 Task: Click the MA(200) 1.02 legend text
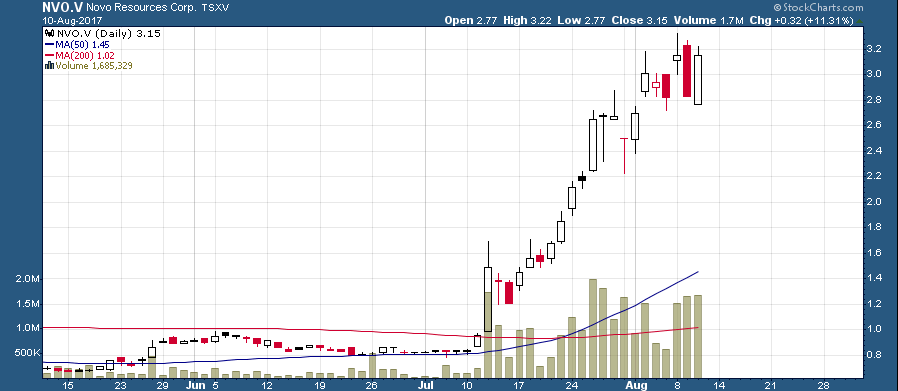click(85, 56)
